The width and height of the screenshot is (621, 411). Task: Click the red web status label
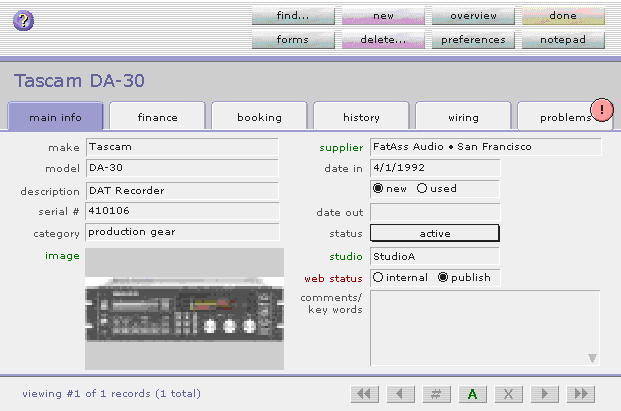coord(333,279)
